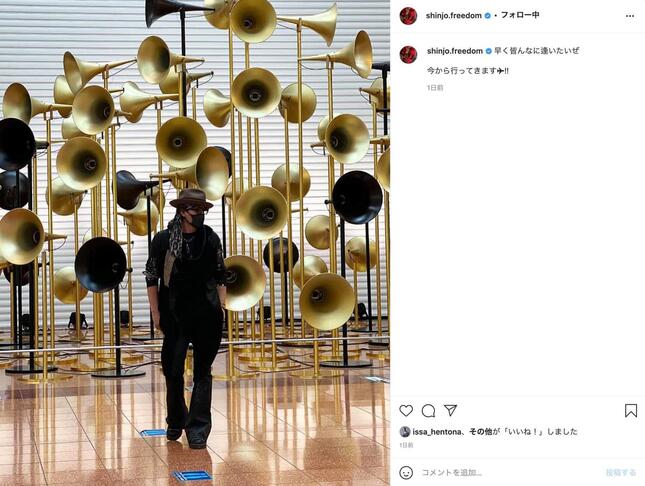
Task: Click the post photo of the horn installation
Action: 195,243
